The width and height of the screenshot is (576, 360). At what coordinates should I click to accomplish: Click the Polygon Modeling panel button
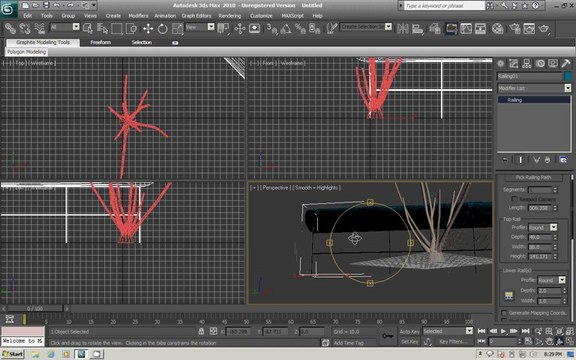coord(26,52)
